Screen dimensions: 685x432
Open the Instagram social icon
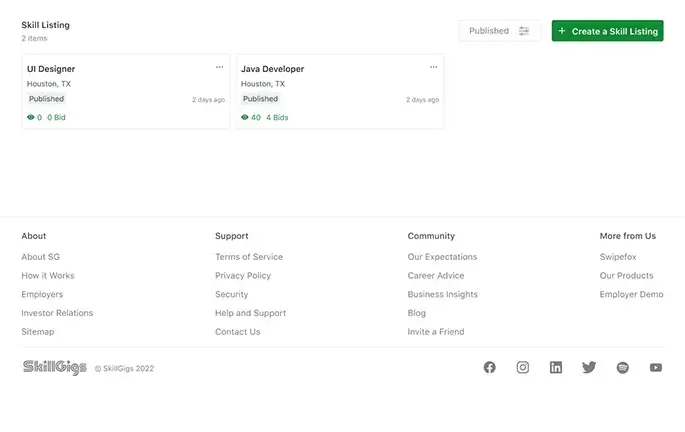(x=522, y=368)
